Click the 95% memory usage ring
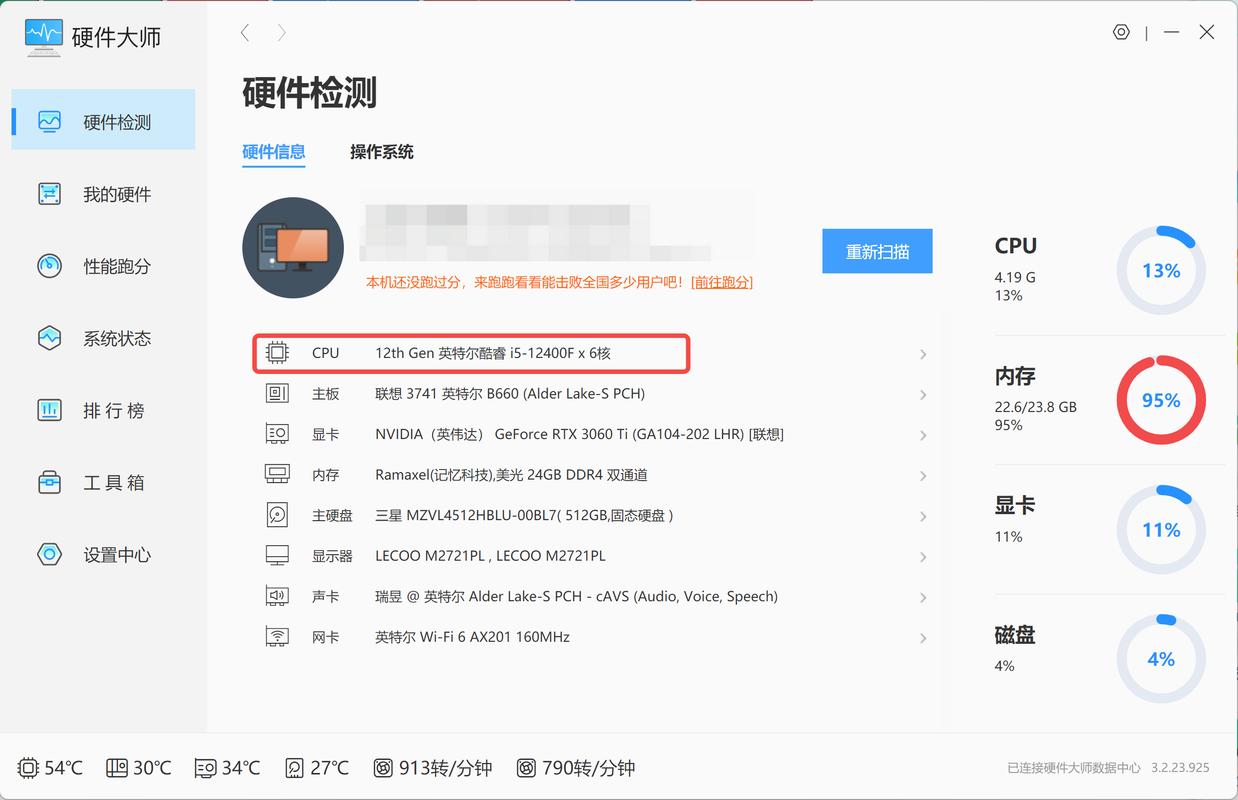Screen dimensions: 1238x800 [x=1160, y=400]
